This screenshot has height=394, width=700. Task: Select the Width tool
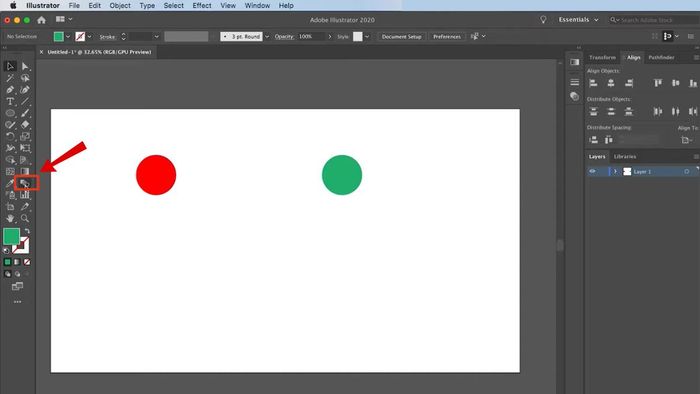tap(10, 148)
